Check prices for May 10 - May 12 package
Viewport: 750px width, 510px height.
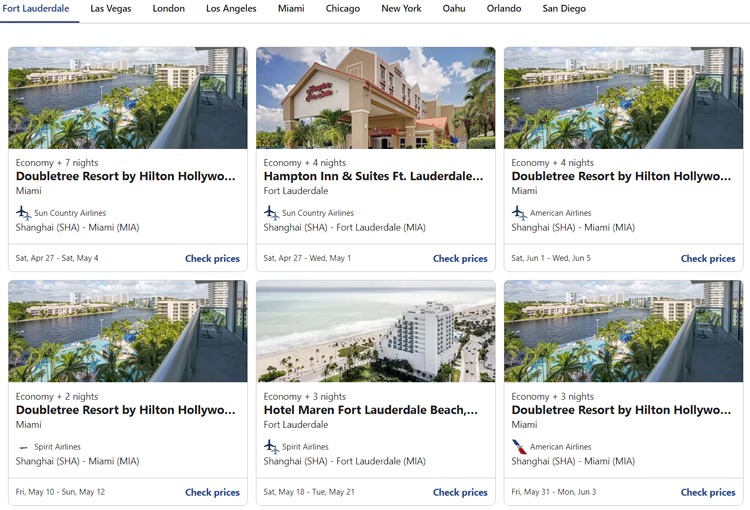point(212,492)
